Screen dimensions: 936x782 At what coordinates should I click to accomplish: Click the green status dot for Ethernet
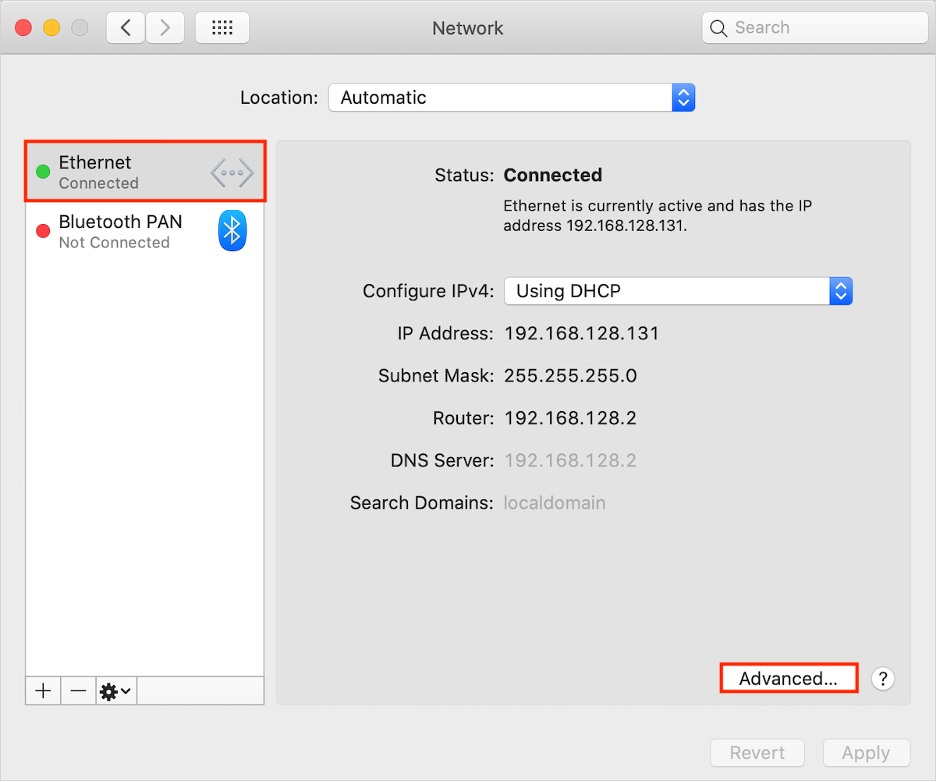click(x=43, y=171)
